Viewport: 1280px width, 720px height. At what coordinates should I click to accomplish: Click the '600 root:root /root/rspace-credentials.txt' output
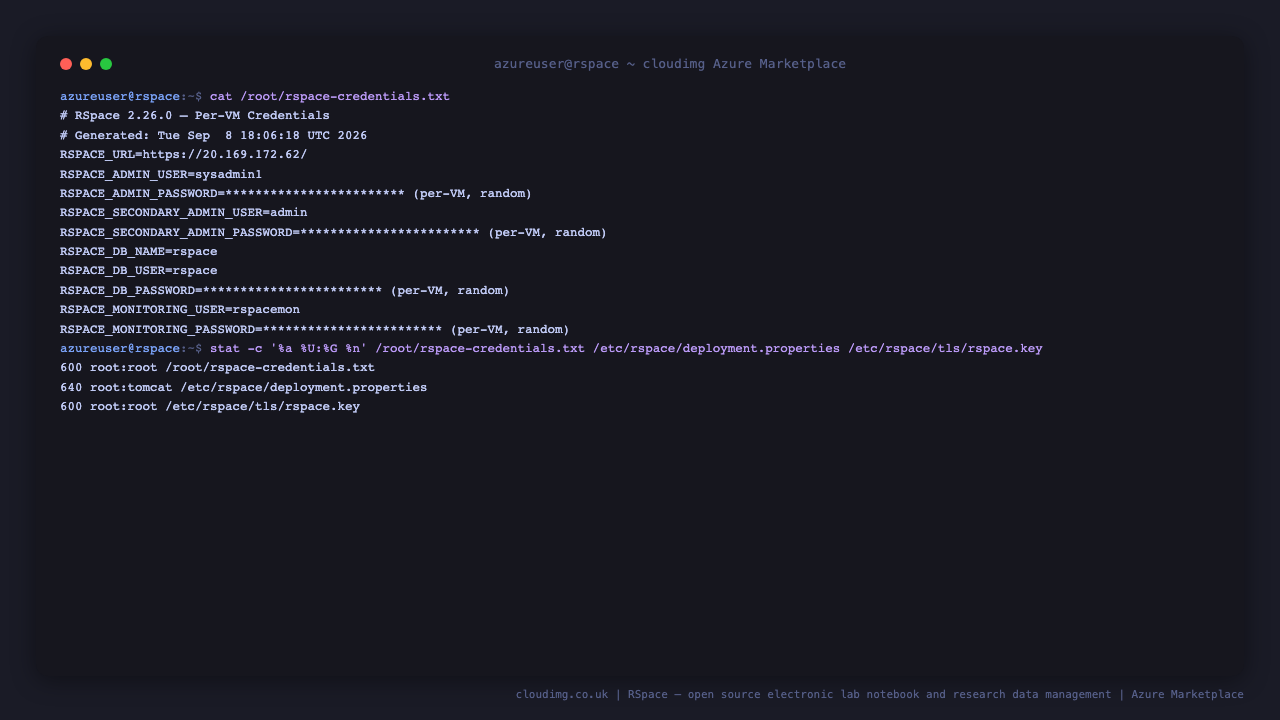tap(217, 368)
